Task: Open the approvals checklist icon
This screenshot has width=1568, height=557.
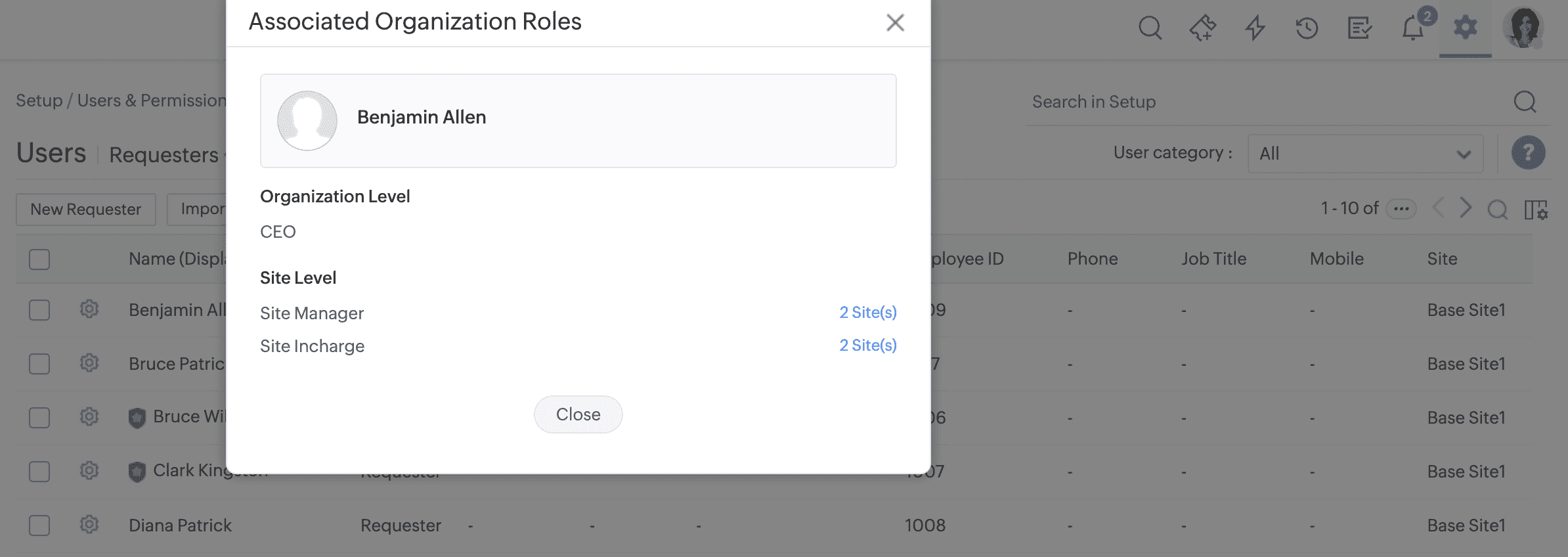Action: (1359, 28)
